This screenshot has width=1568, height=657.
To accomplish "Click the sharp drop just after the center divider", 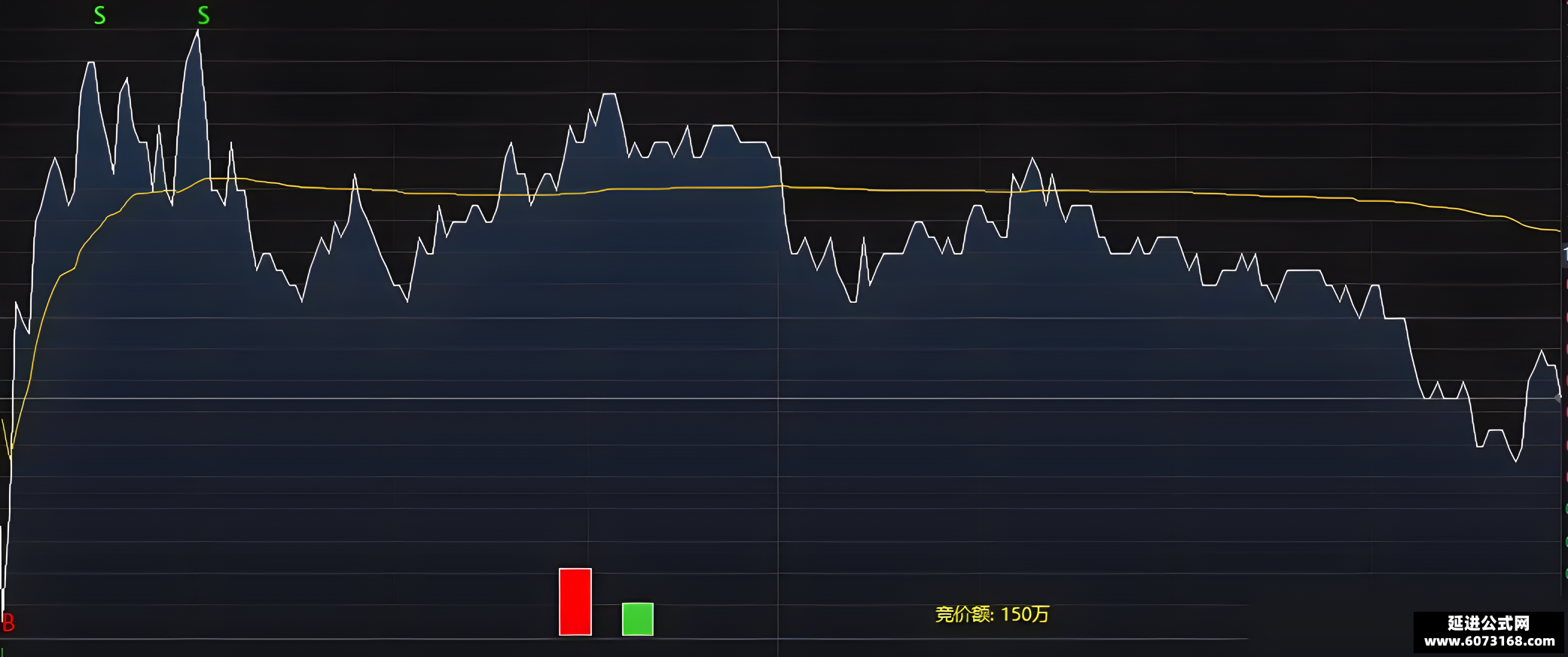I will [x=786, y=211].
